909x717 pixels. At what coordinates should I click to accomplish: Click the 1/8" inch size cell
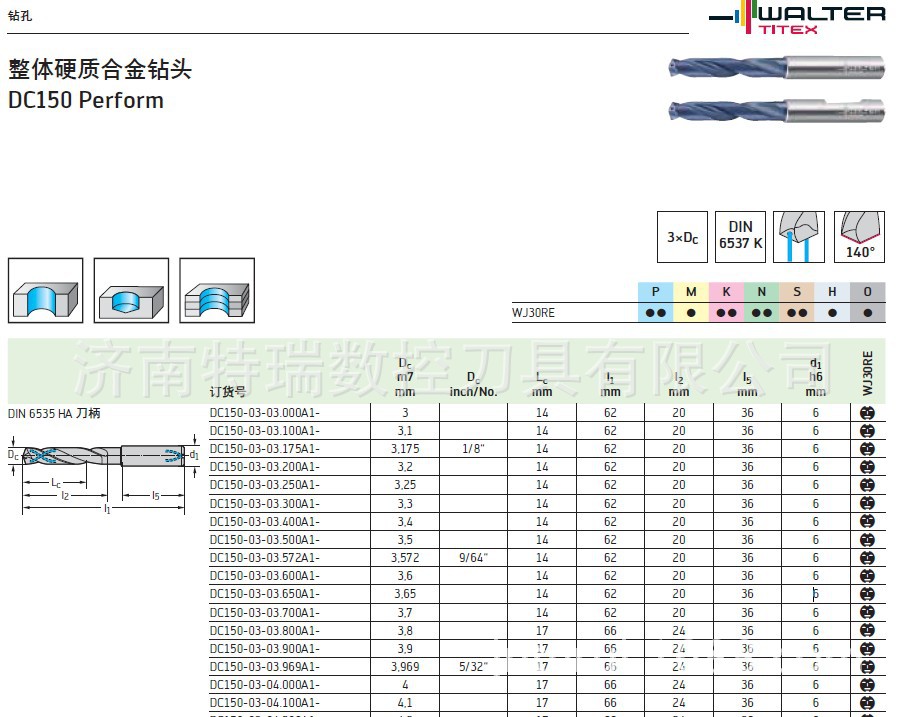tap(473, 449)
